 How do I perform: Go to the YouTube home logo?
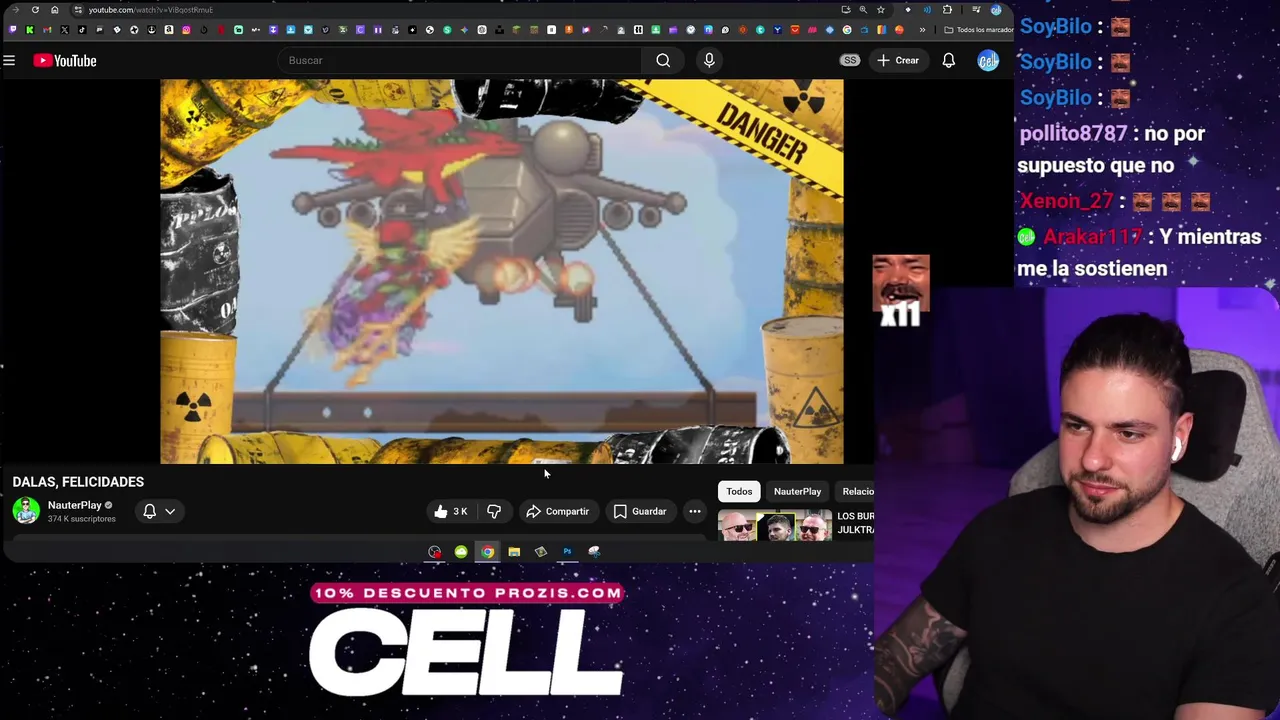coord(65,61)
